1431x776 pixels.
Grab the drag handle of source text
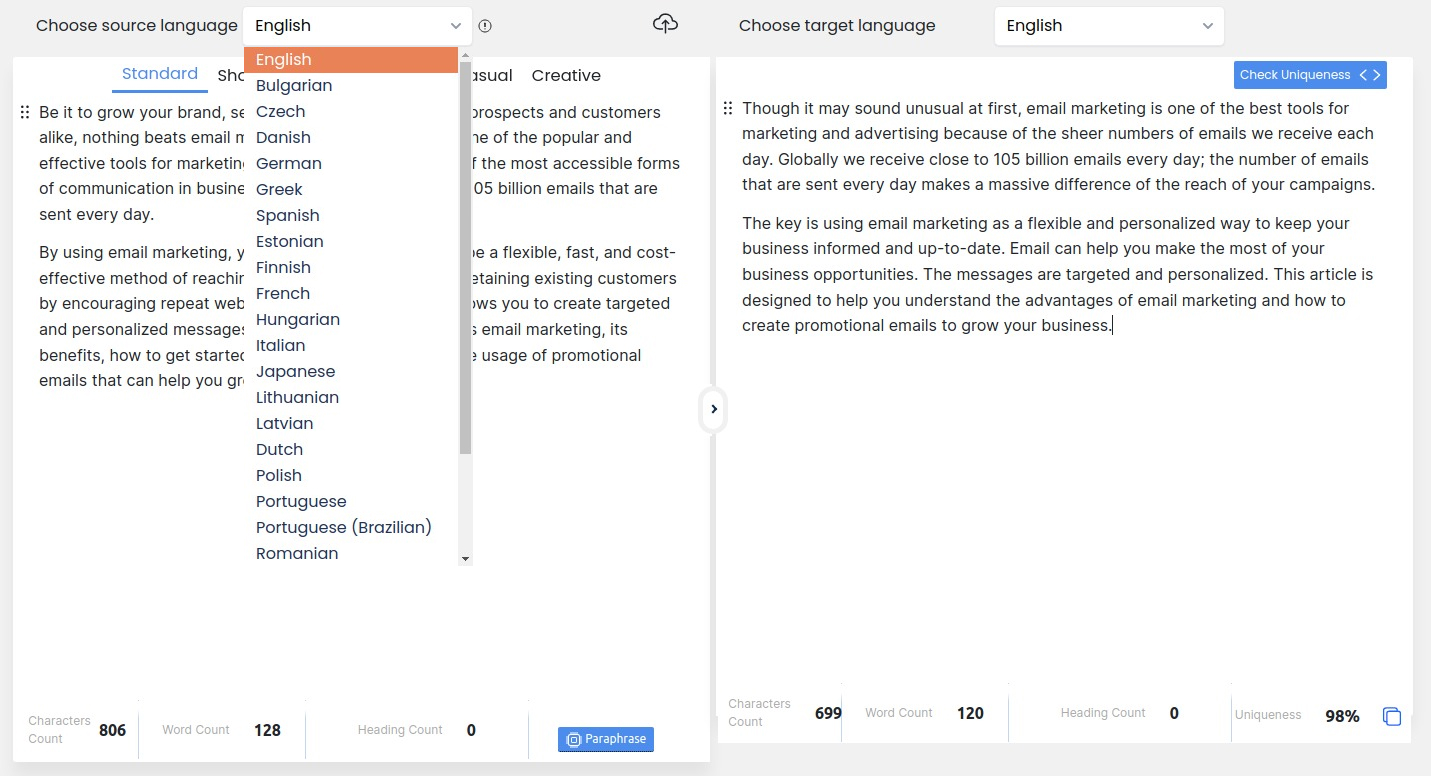[x=26, y=113]
